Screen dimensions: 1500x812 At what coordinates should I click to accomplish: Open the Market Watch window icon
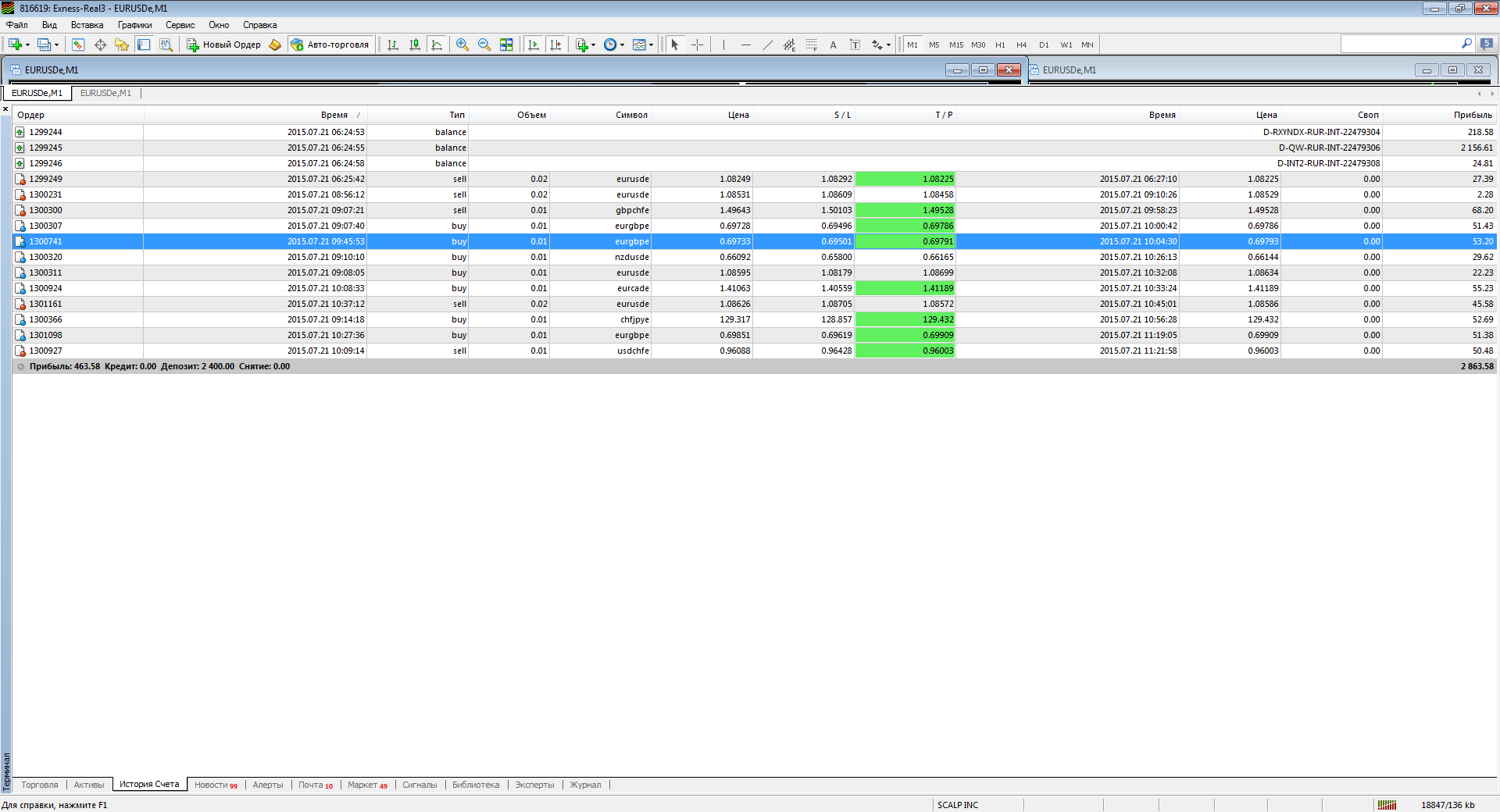pos(78,45)
